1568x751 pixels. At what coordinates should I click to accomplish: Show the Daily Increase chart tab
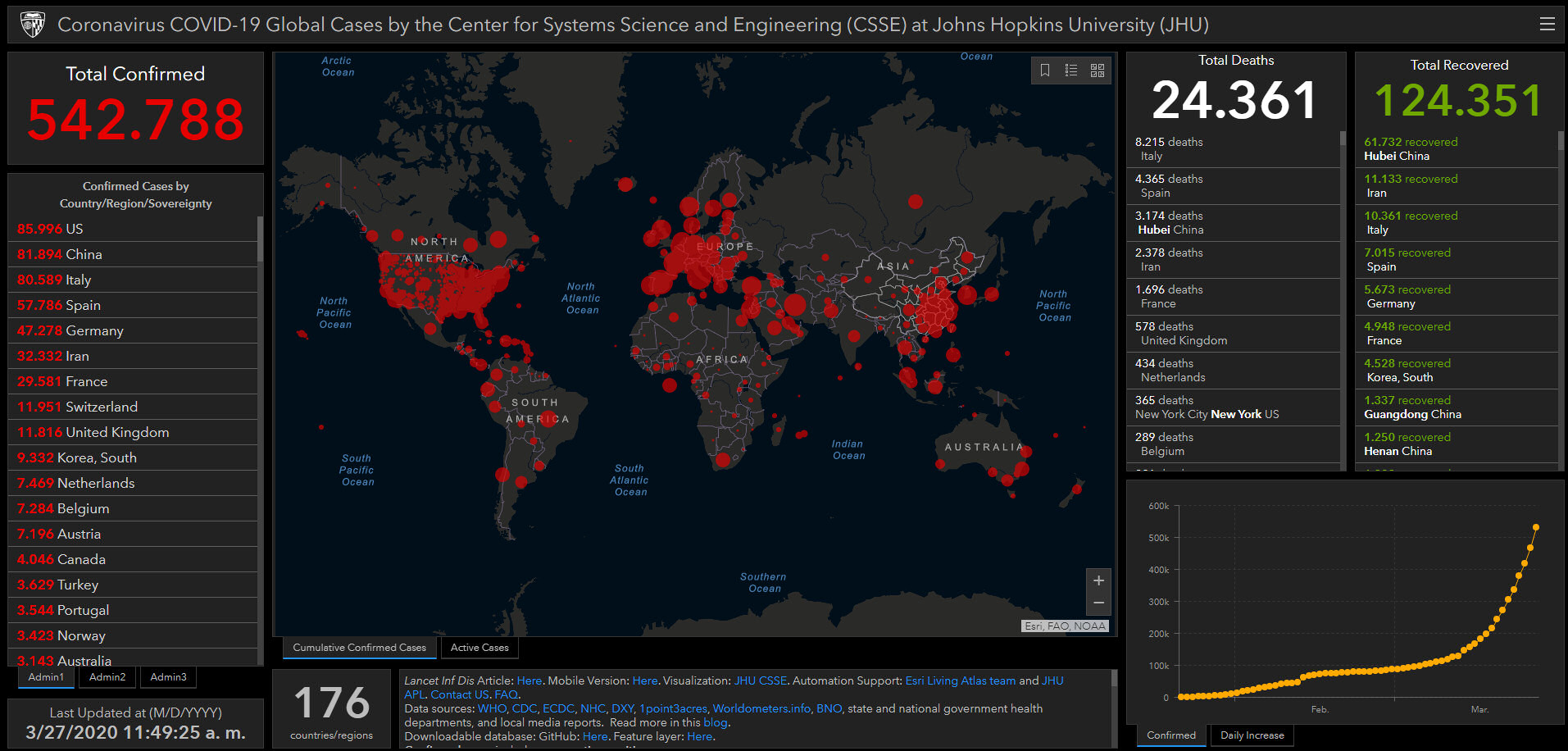pyautogui.click(x=1252, y=735)
